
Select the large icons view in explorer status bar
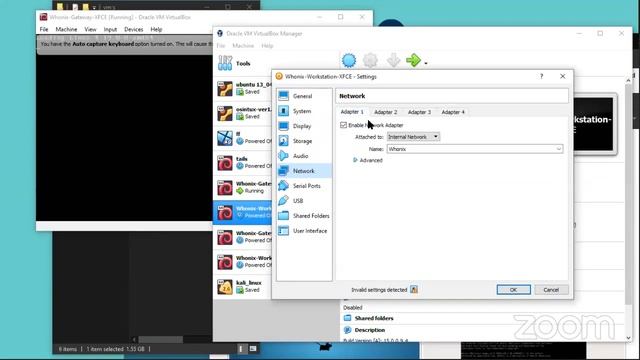(253, 349)
